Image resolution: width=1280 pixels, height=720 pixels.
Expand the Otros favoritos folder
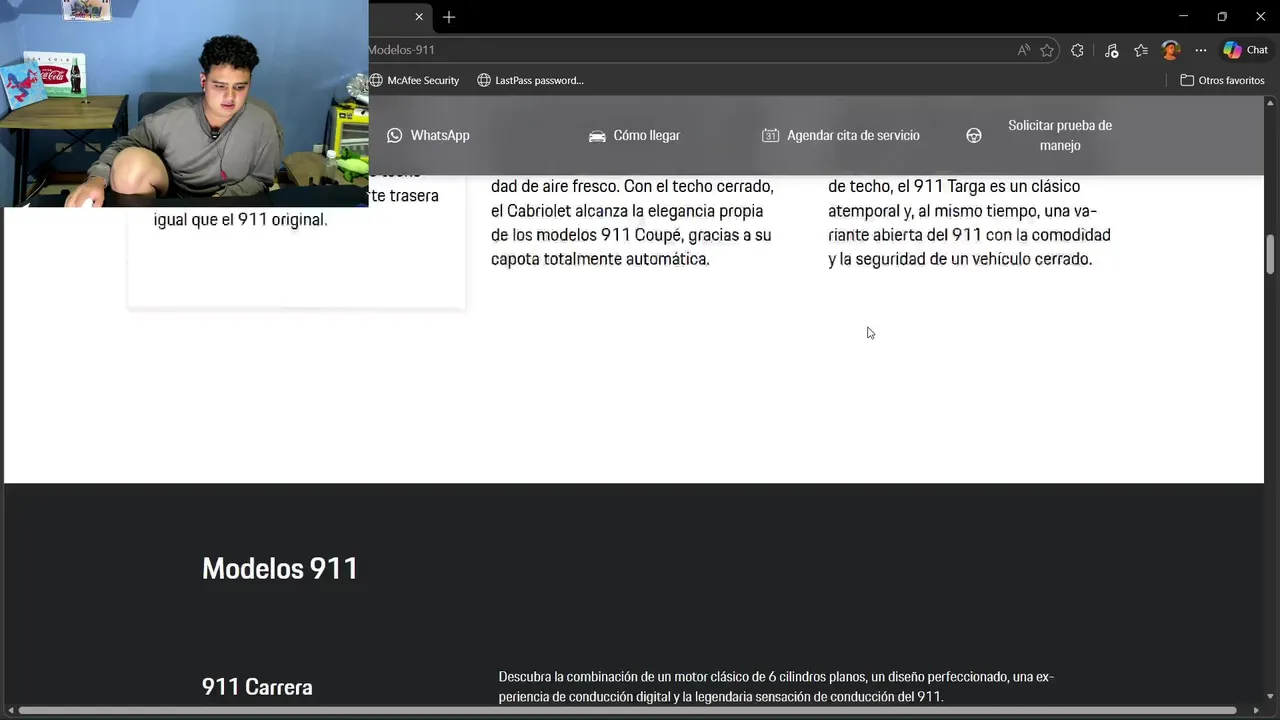(1222, 80)
